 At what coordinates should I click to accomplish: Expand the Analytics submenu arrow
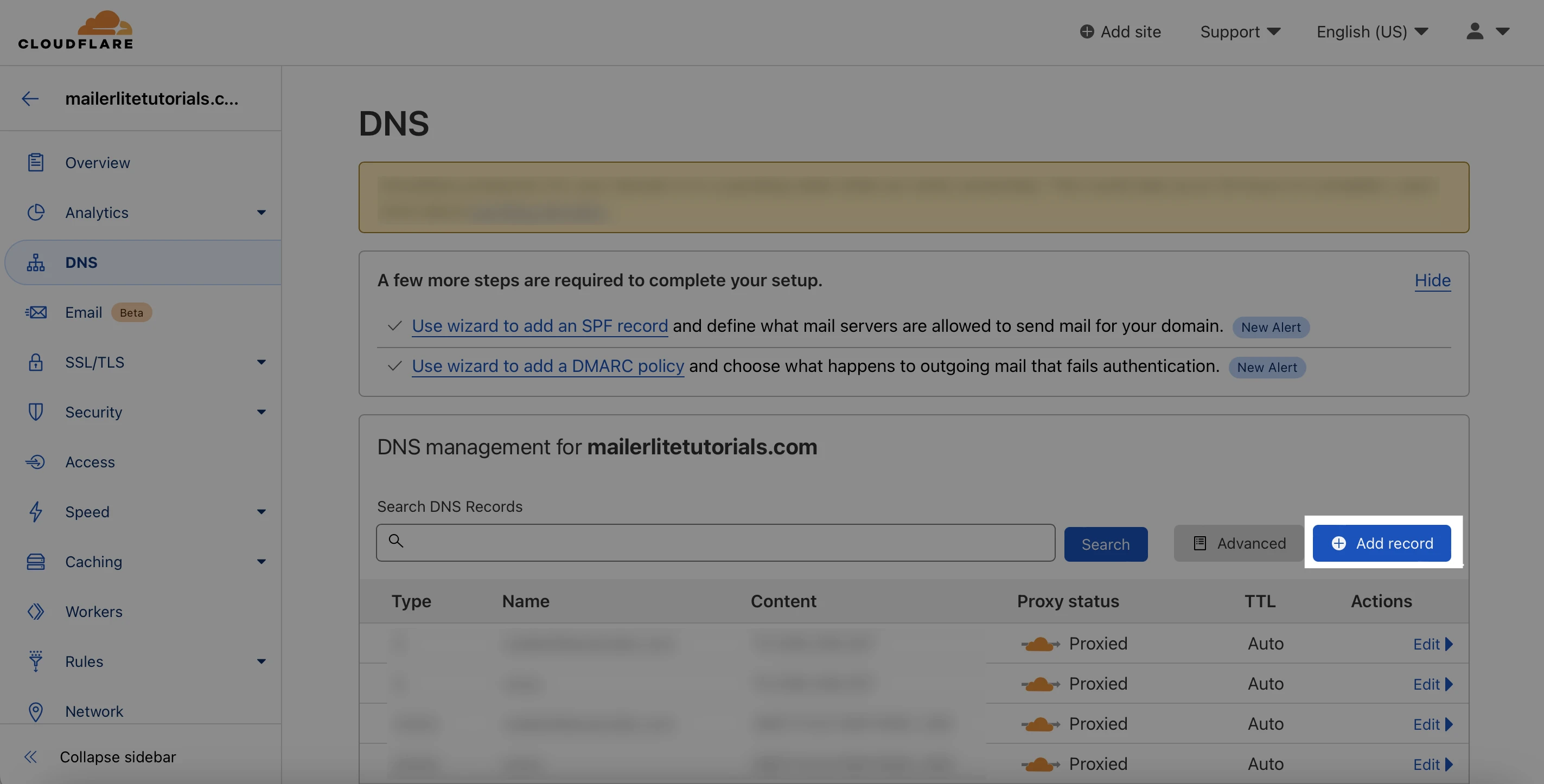(261, 213)
